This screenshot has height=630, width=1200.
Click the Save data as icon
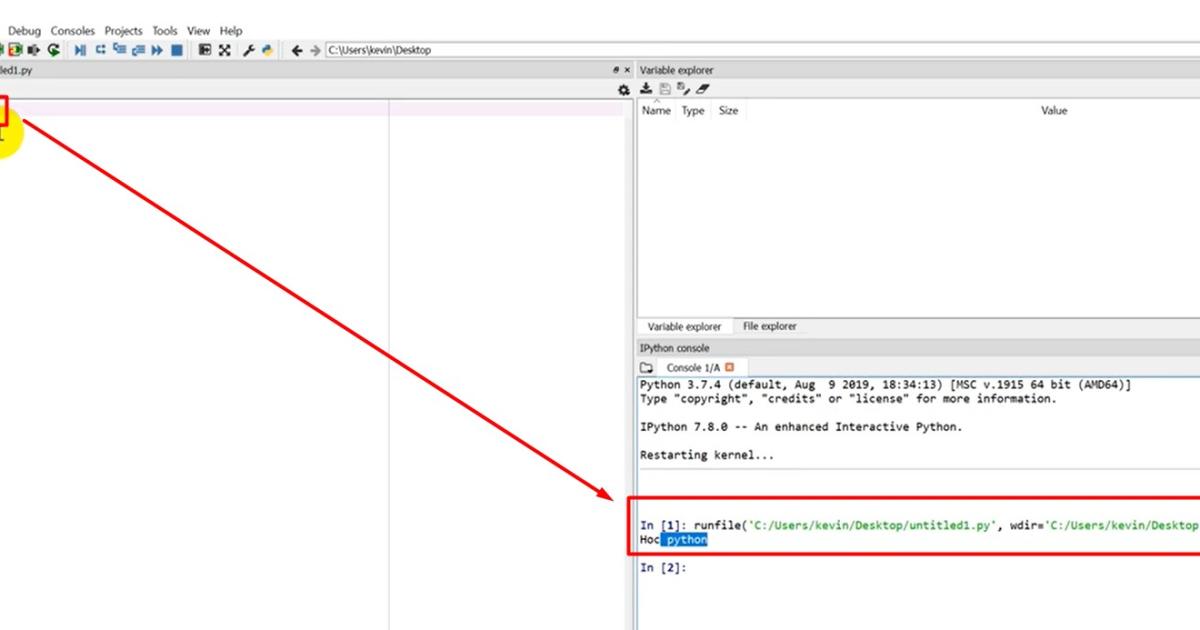pyautogui.click(x=683, y=89)
